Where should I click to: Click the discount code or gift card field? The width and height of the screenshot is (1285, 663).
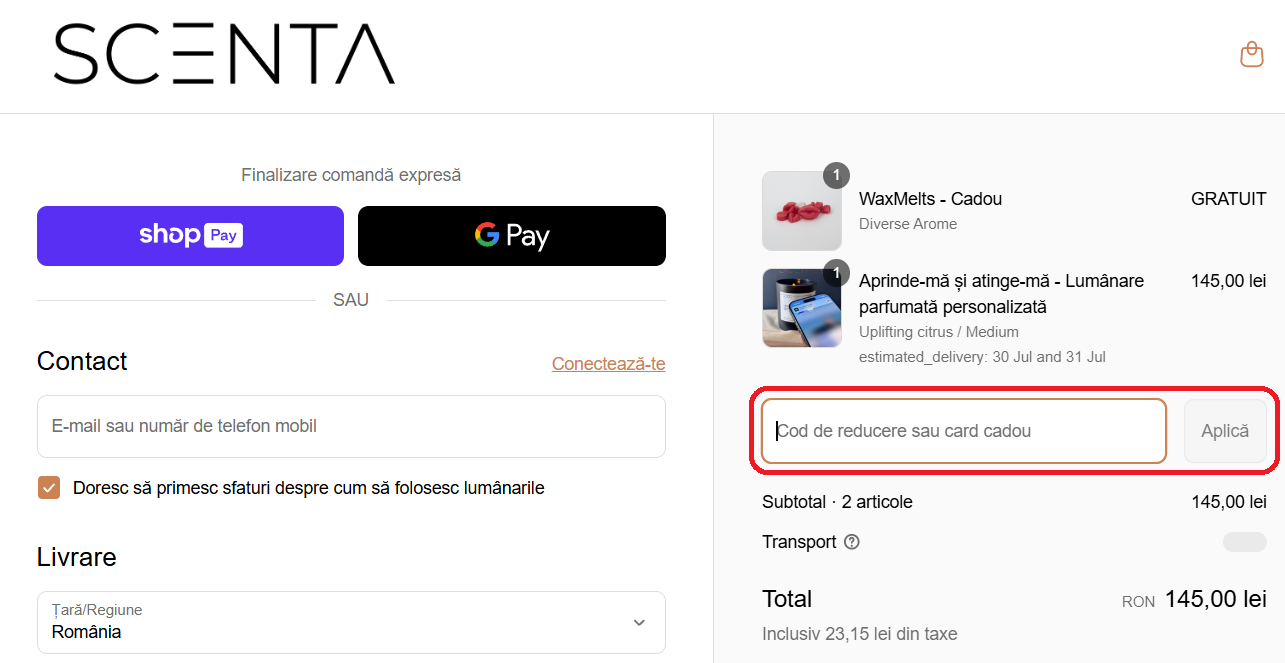pos(963,431)
